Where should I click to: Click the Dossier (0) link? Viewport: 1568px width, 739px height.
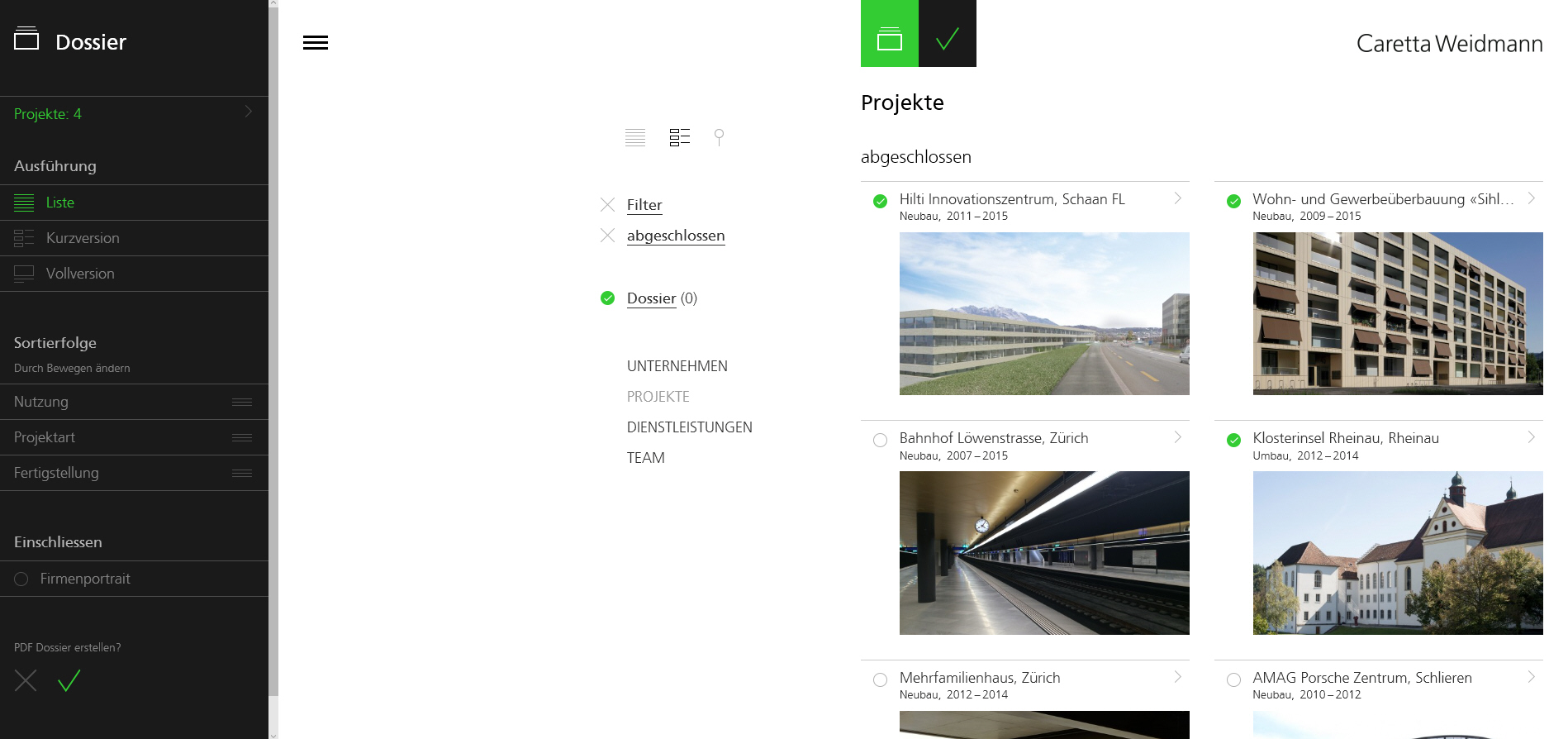[652, 298]
